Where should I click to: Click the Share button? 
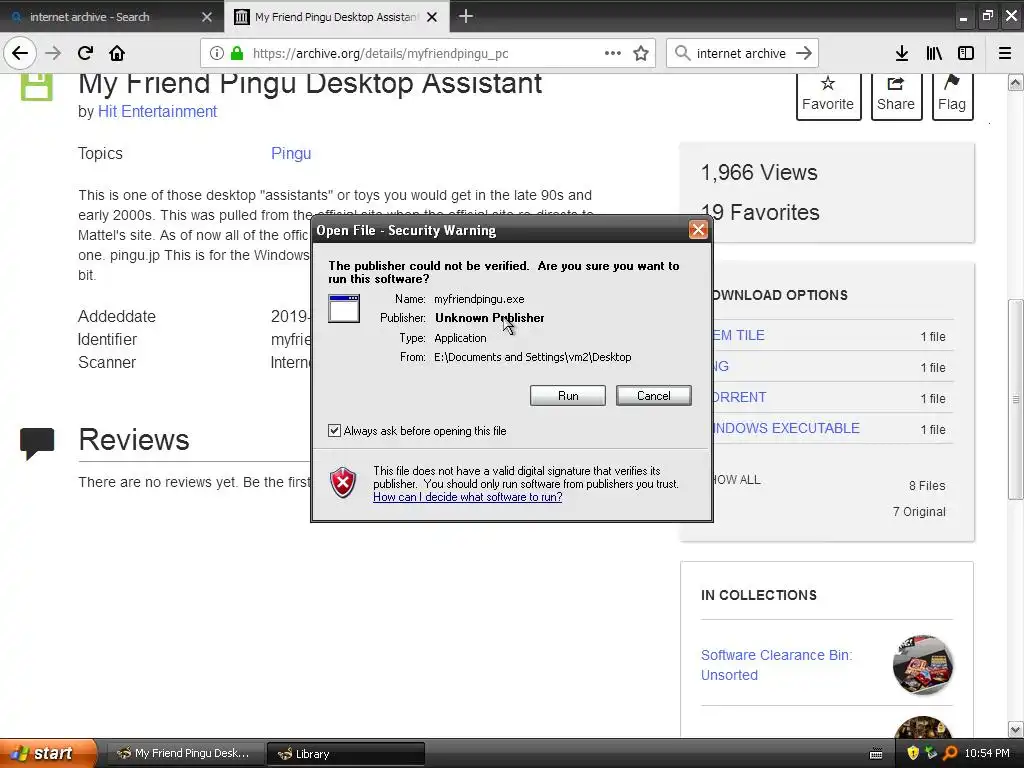pyautogui.click(x=896, y=95)
